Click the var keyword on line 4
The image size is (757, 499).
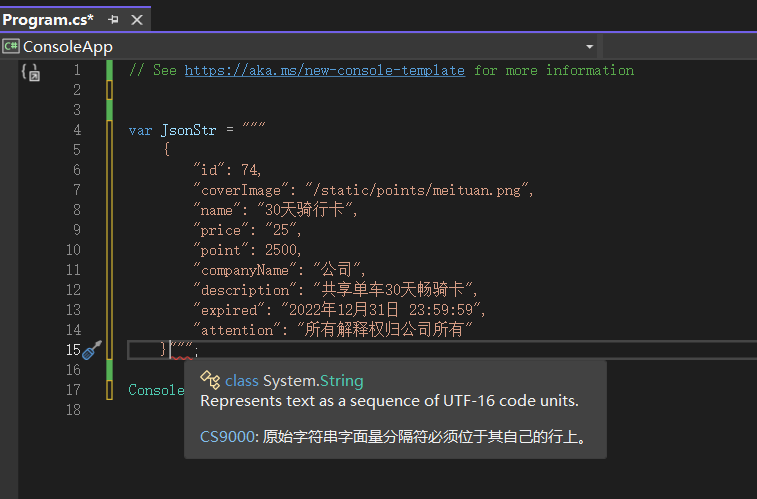(x=140, y=130)
